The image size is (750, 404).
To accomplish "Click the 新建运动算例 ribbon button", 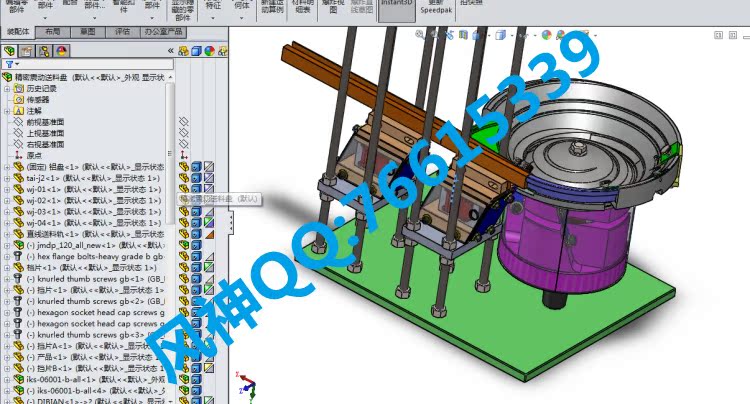I will click(x=272, y=7).
